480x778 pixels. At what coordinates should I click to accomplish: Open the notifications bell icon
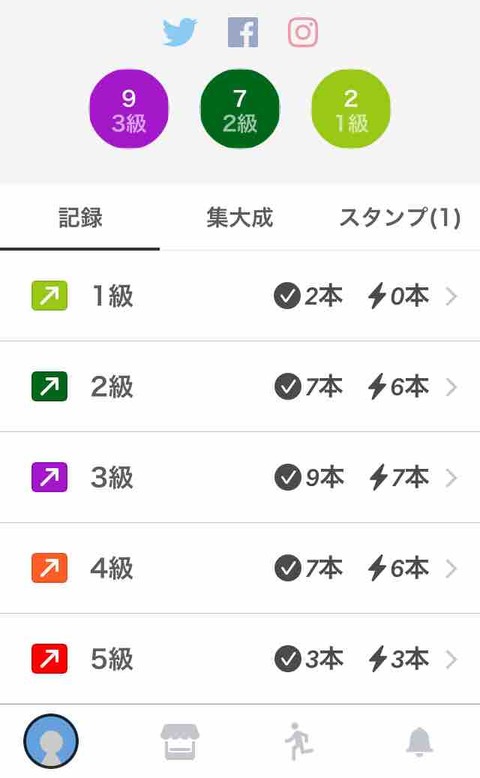419,741
